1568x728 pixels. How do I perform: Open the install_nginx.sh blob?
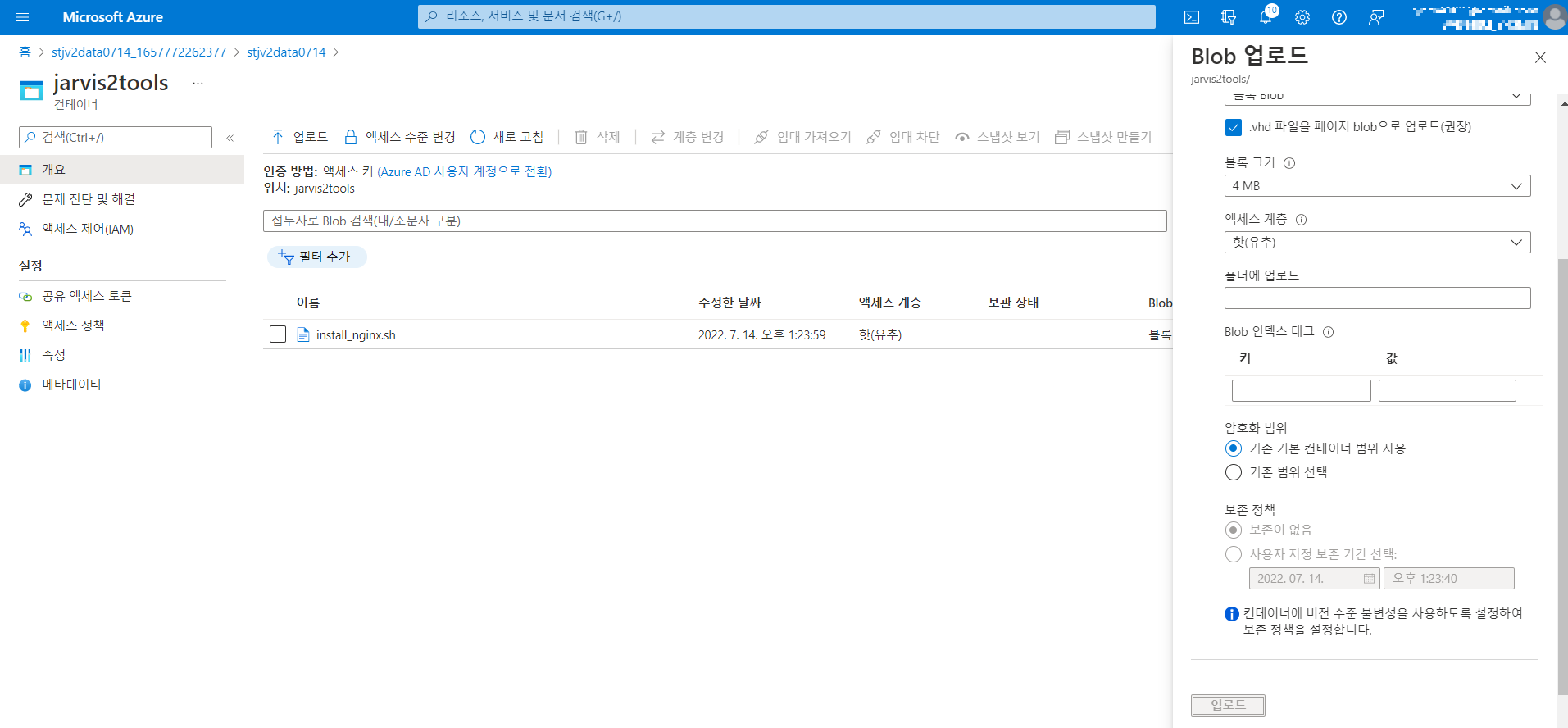(356, 335)
